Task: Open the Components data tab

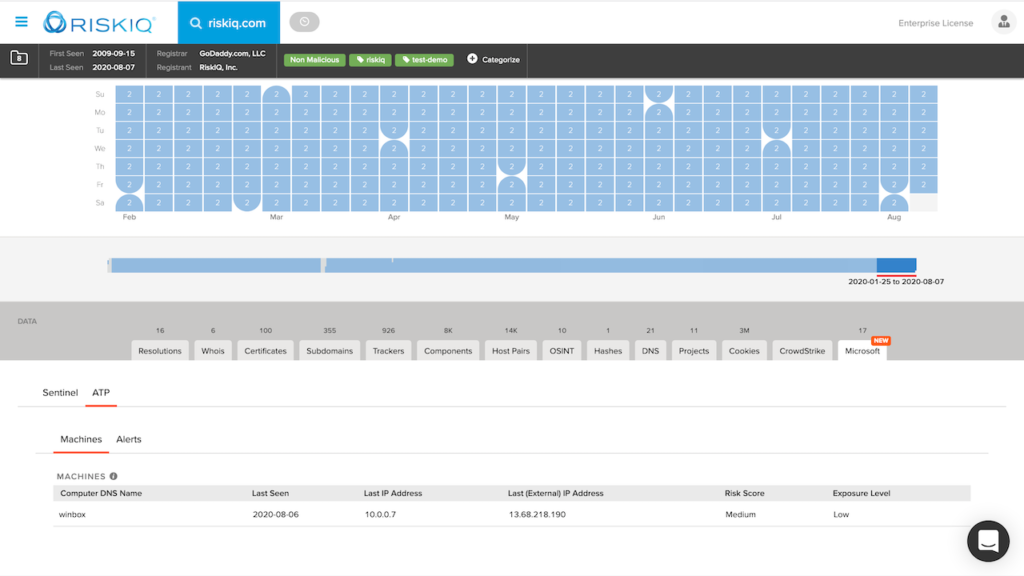Action: click(x=448, y=350)
